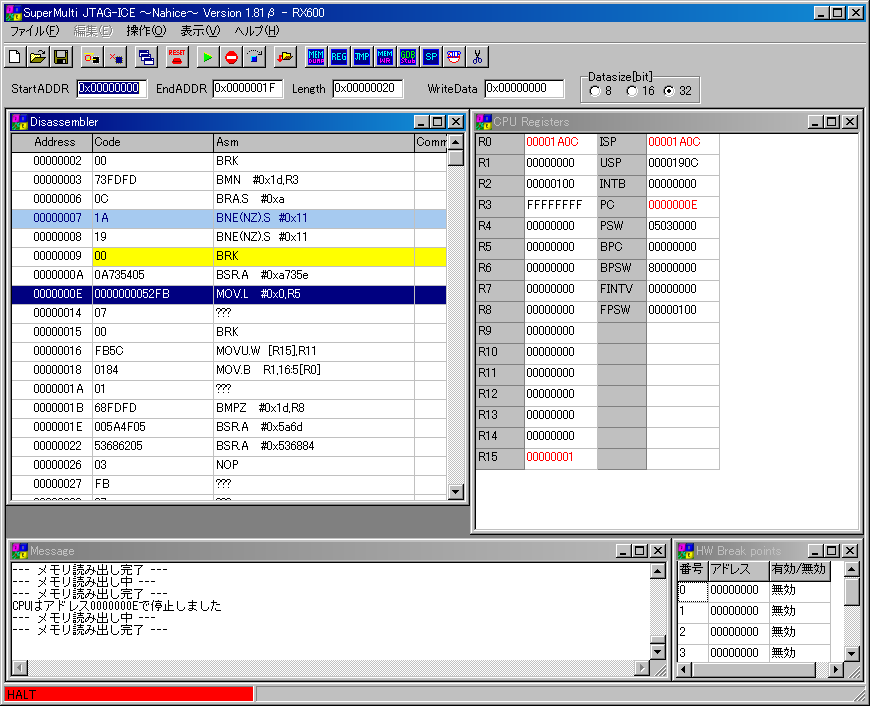Select the 8-bit Datasize radio button

(x=595, y=91)
